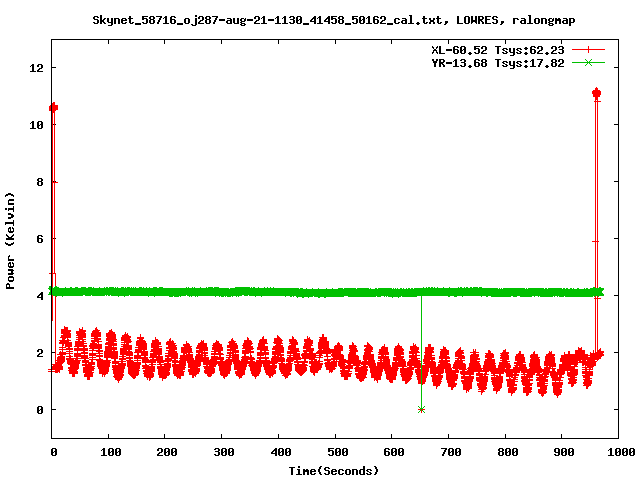
Task: Click the x-axis tick label "200"
Action: (167, 452)
